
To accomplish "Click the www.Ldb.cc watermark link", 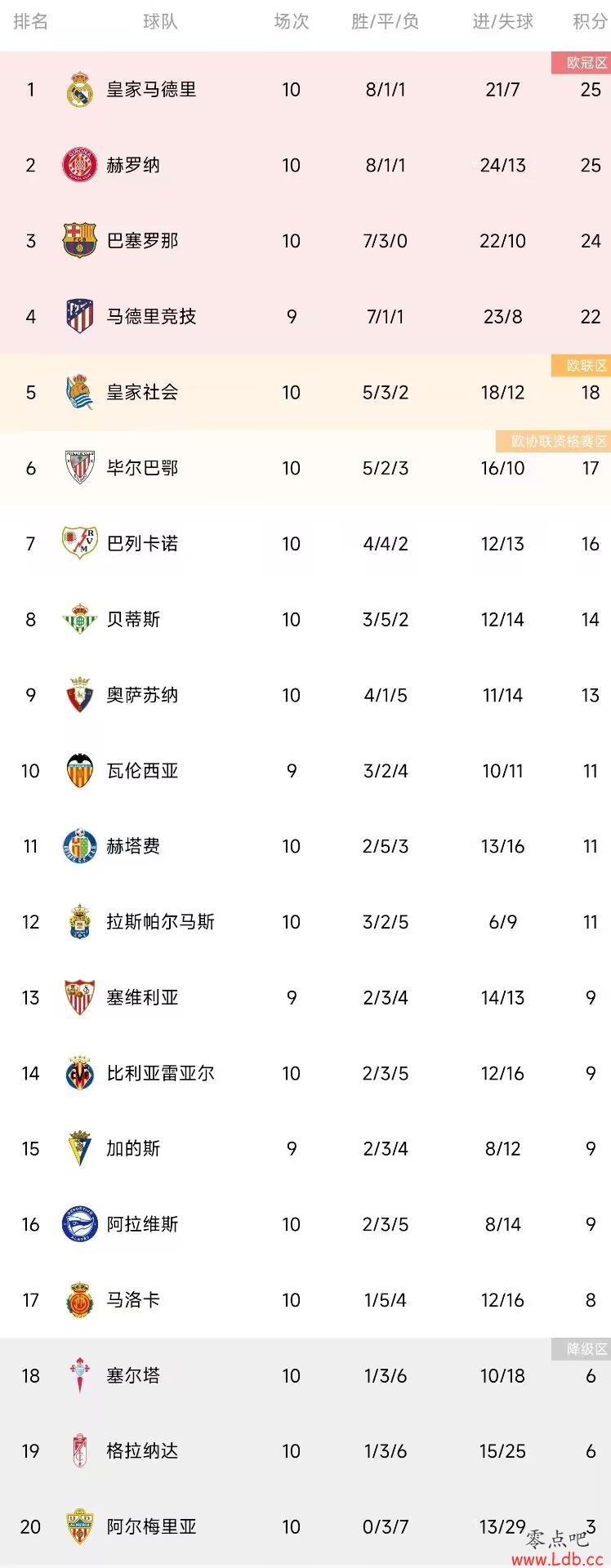I will click(x=557, y=1558).
